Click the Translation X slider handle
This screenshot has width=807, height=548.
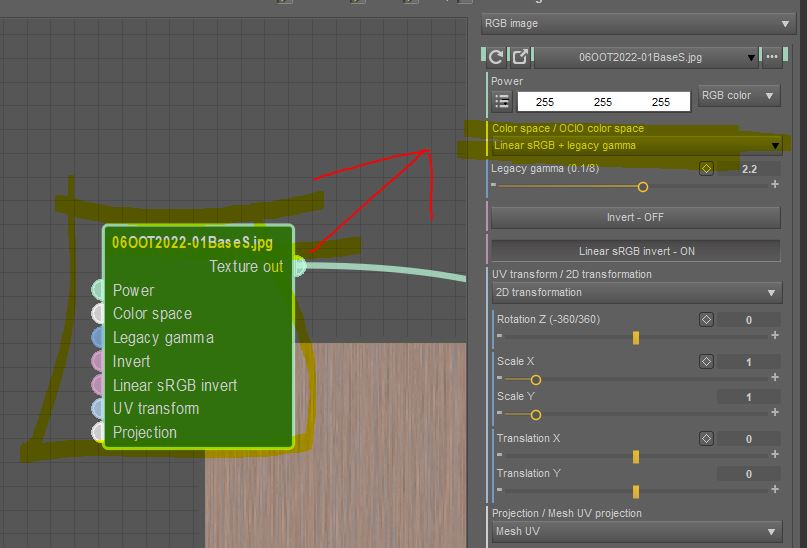[636, 457]
